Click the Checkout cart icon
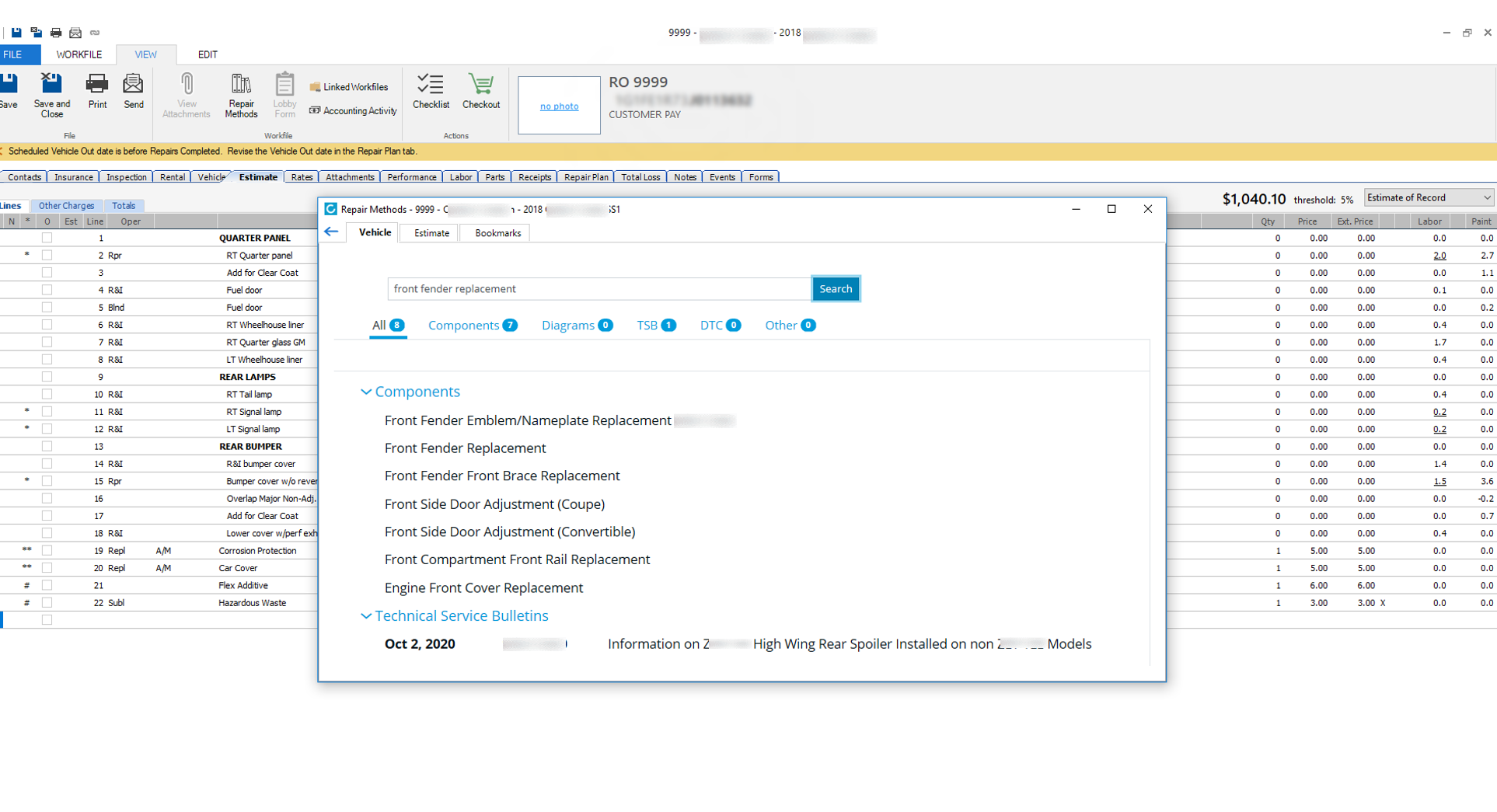Screen dimensions: 1497x812 point(481,91)
